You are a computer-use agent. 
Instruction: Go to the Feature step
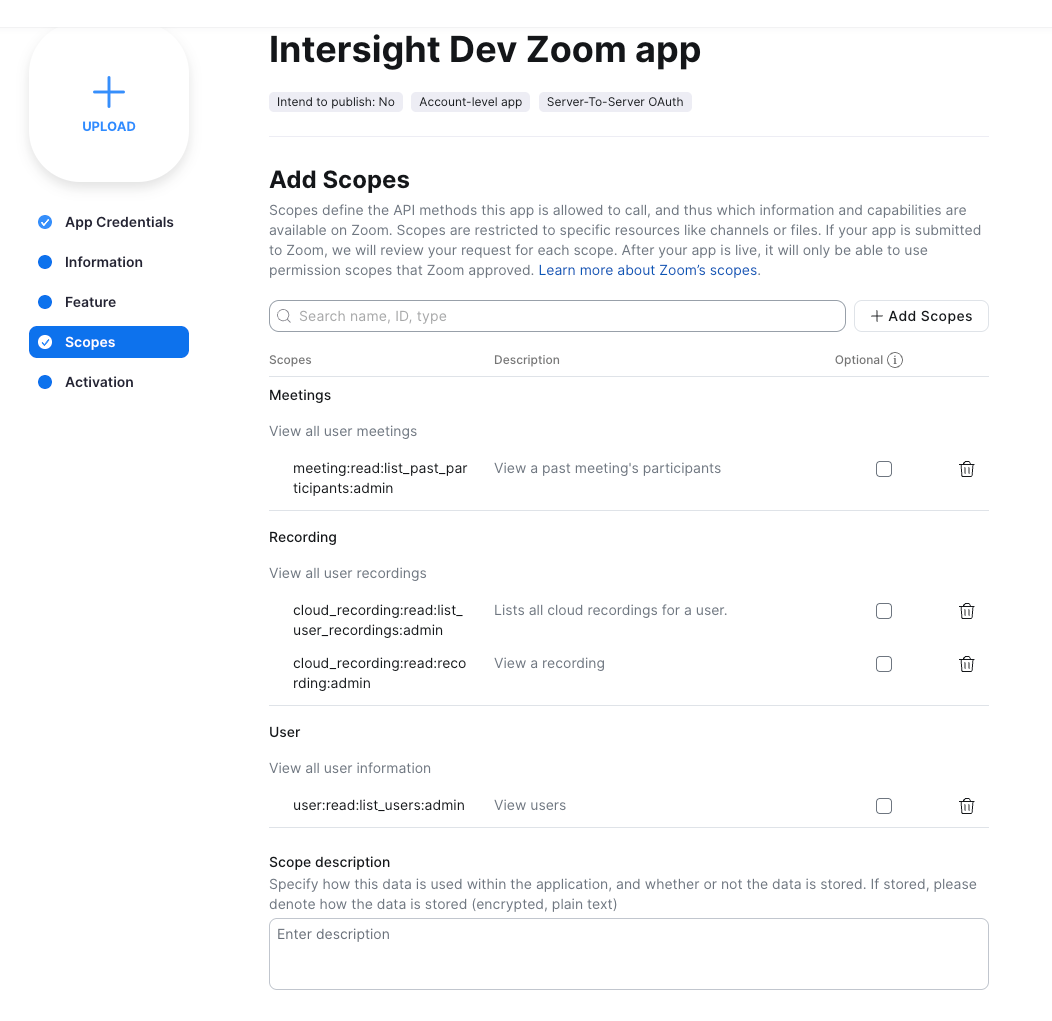pyautogui.click(x=90, y=302)
